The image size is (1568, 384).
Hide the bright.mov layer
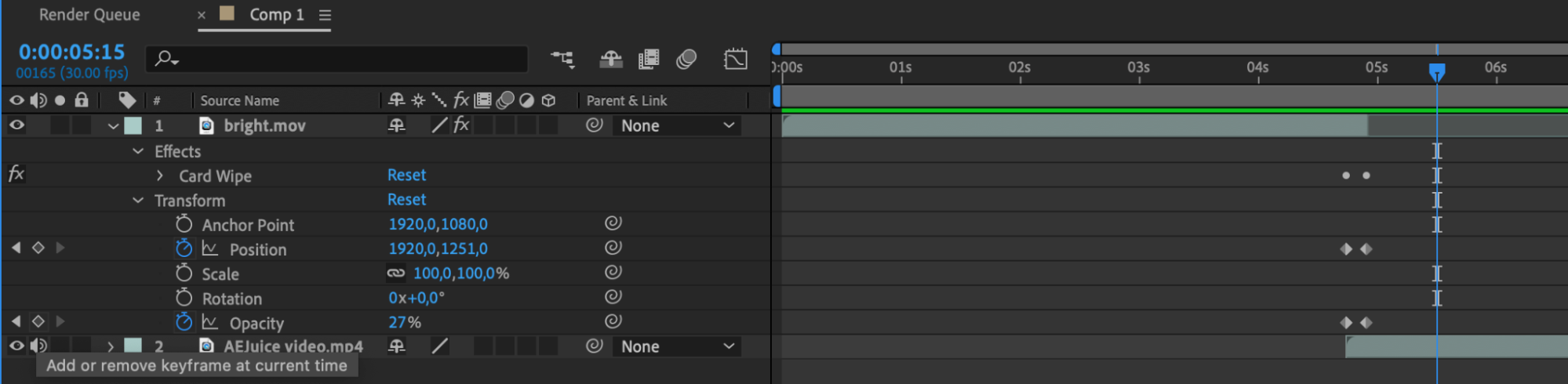click(16, 125)
